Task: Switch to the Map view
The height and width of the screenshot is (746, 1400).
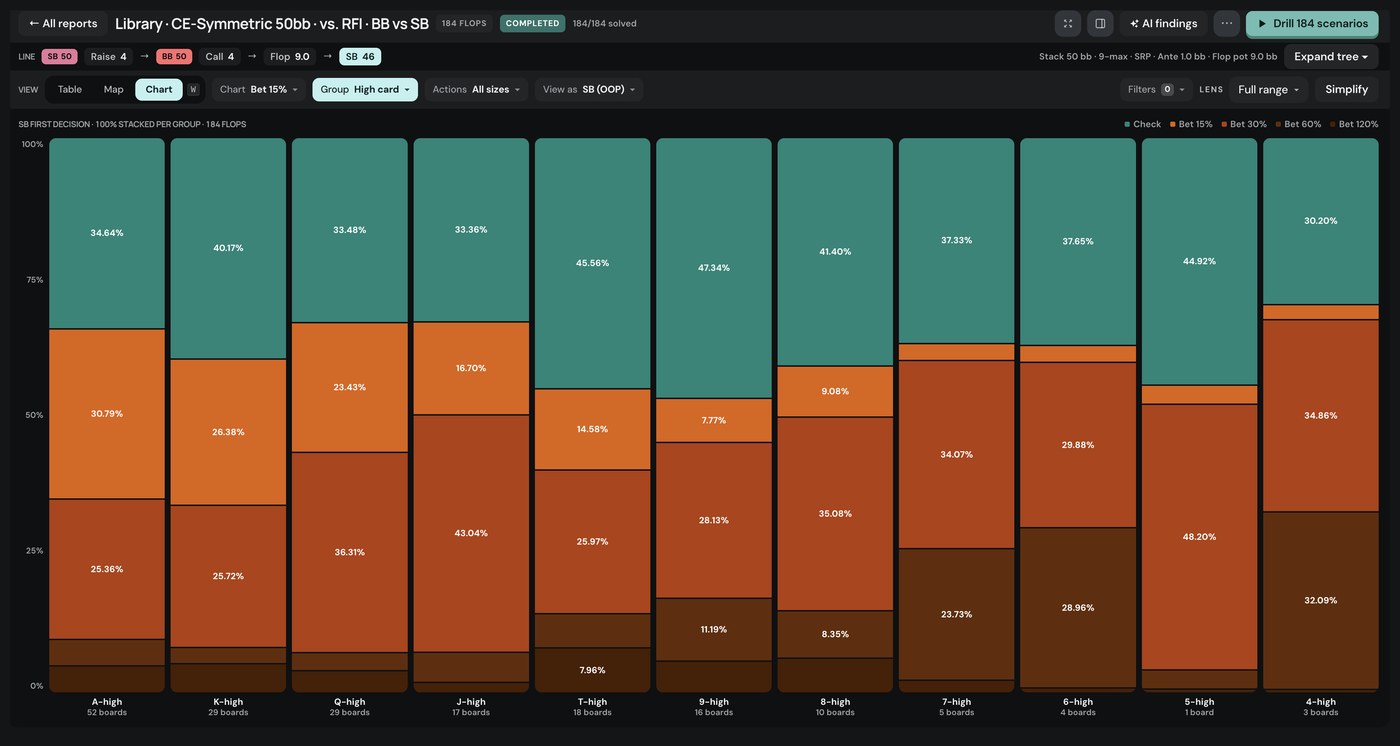Action: [114, 90]
